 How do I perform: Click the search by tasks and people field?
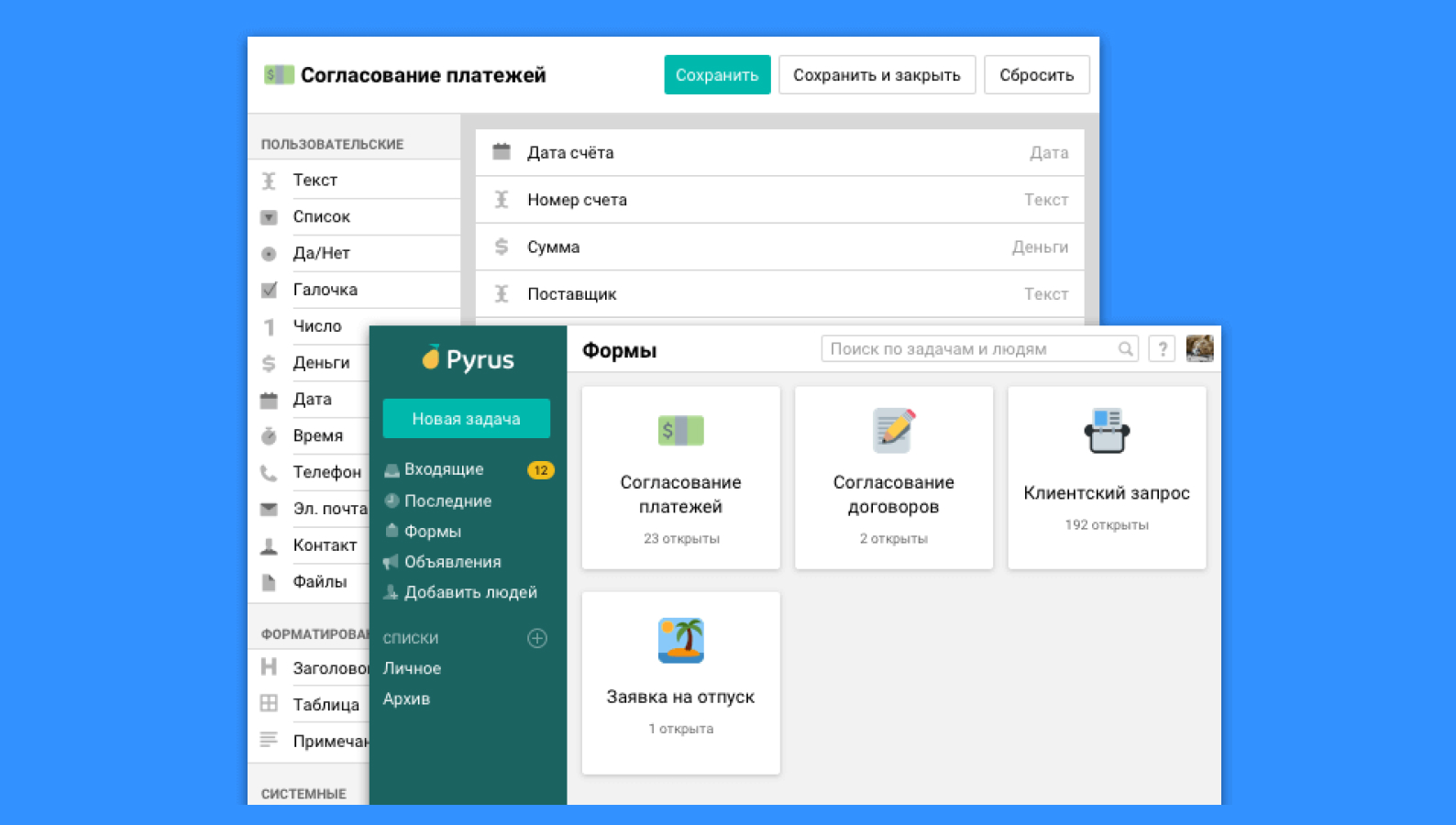(979, 349)
